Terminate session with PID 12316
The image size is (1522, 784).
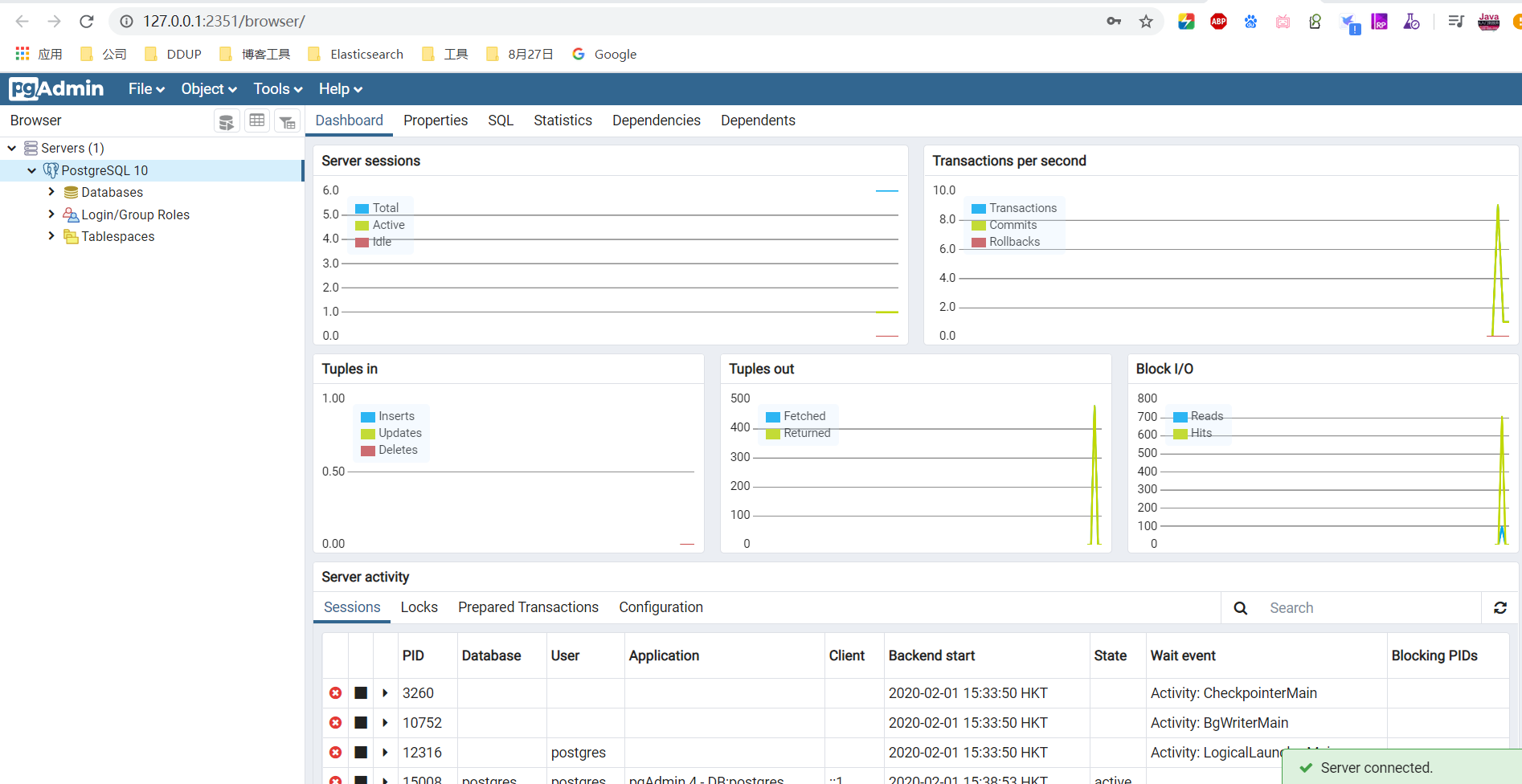(336, 752)
